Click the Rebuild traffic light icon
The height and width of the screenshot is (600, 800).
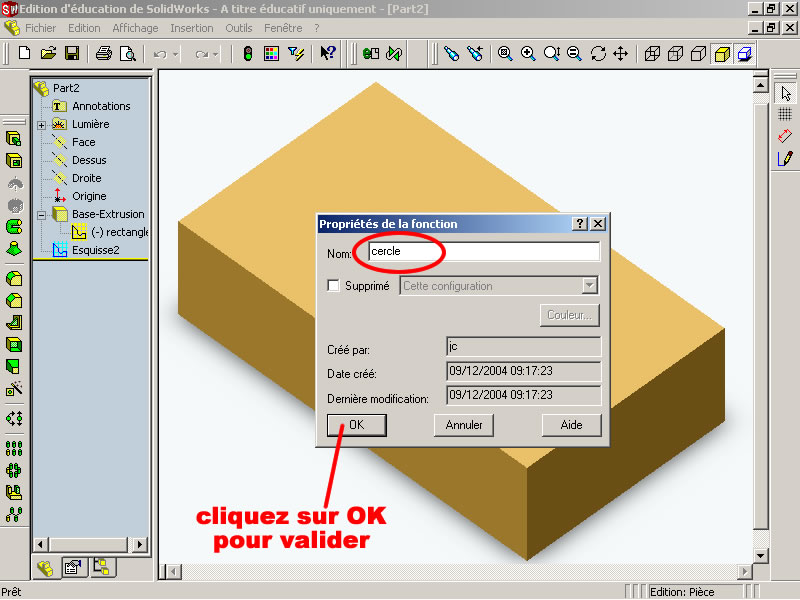(247, 53)
